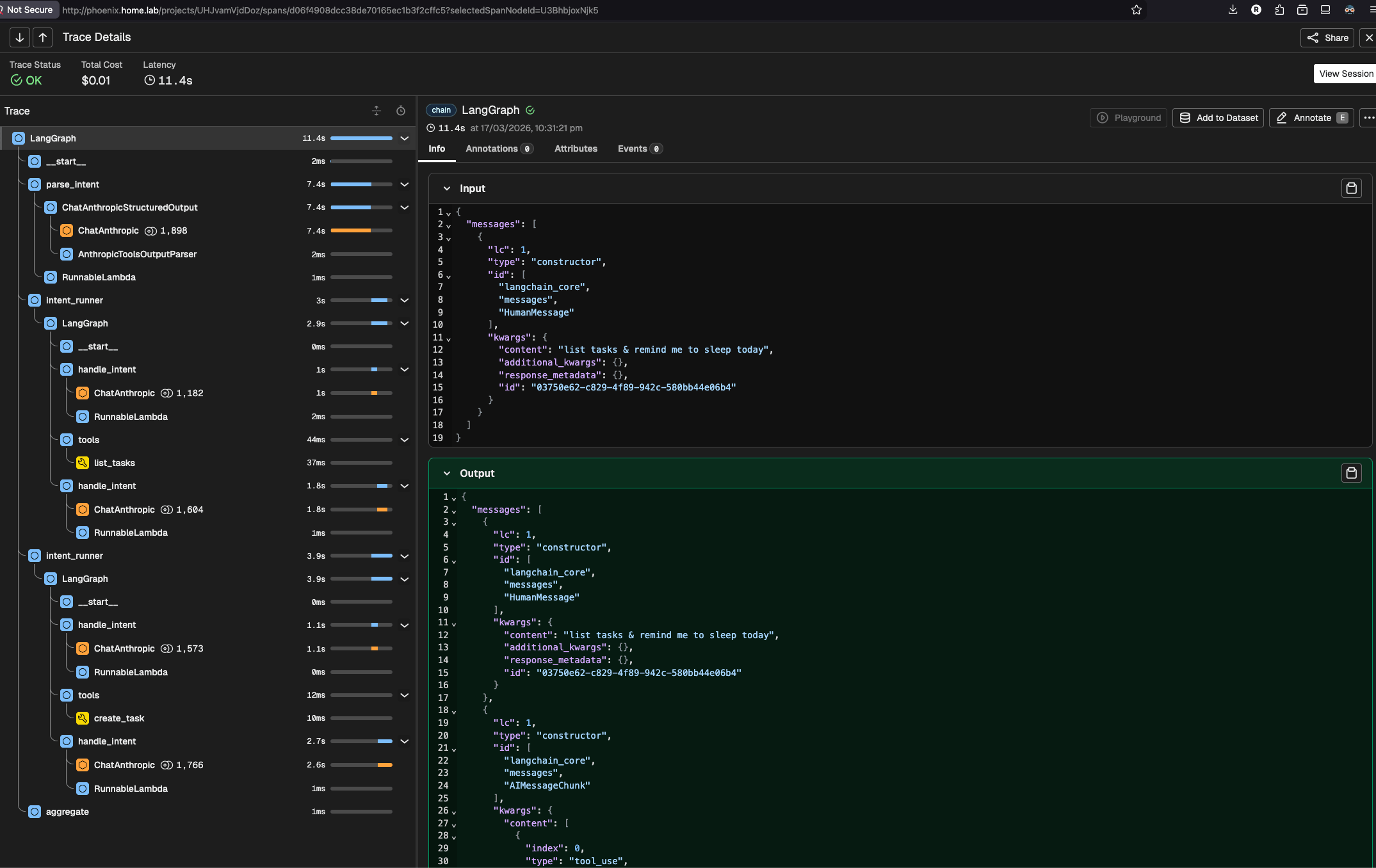This screenshot has width=1376, height=868.
Task: Click the Add to Dataset button
Action: (x=1218, y=118)
